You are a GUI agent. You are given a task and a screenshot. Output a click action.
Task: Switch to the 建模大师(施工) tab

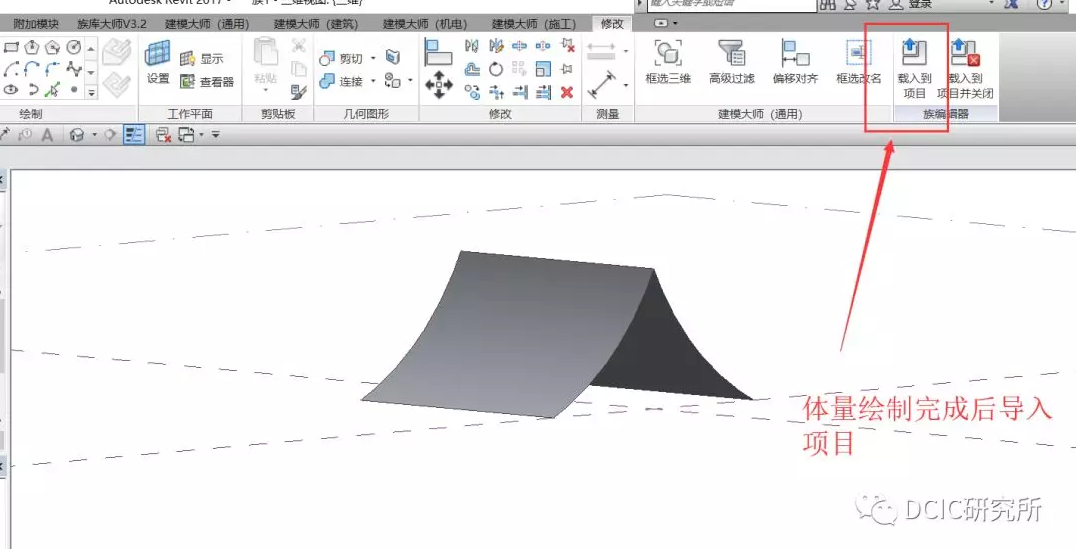[534, 24]
